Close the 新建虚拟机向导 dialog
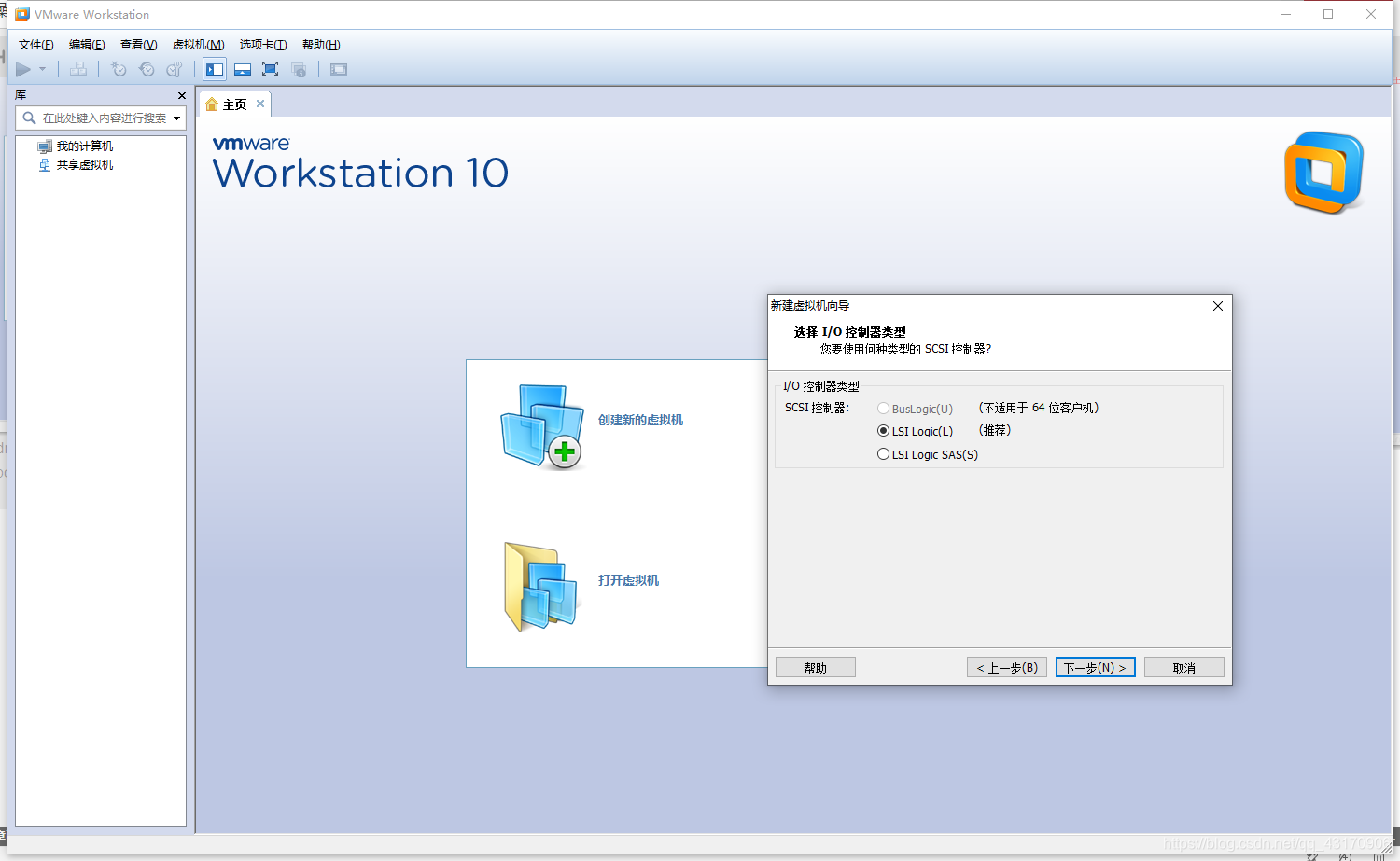 point(1218,306)
